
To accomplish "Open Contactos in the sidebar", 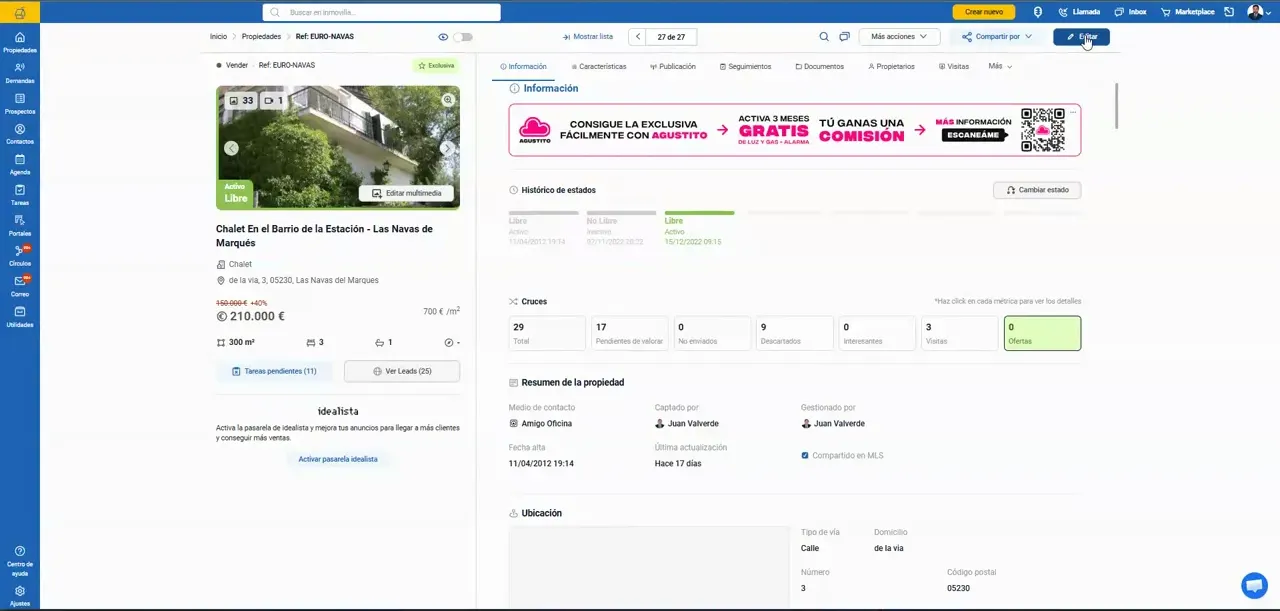I will tap(20, 134).
